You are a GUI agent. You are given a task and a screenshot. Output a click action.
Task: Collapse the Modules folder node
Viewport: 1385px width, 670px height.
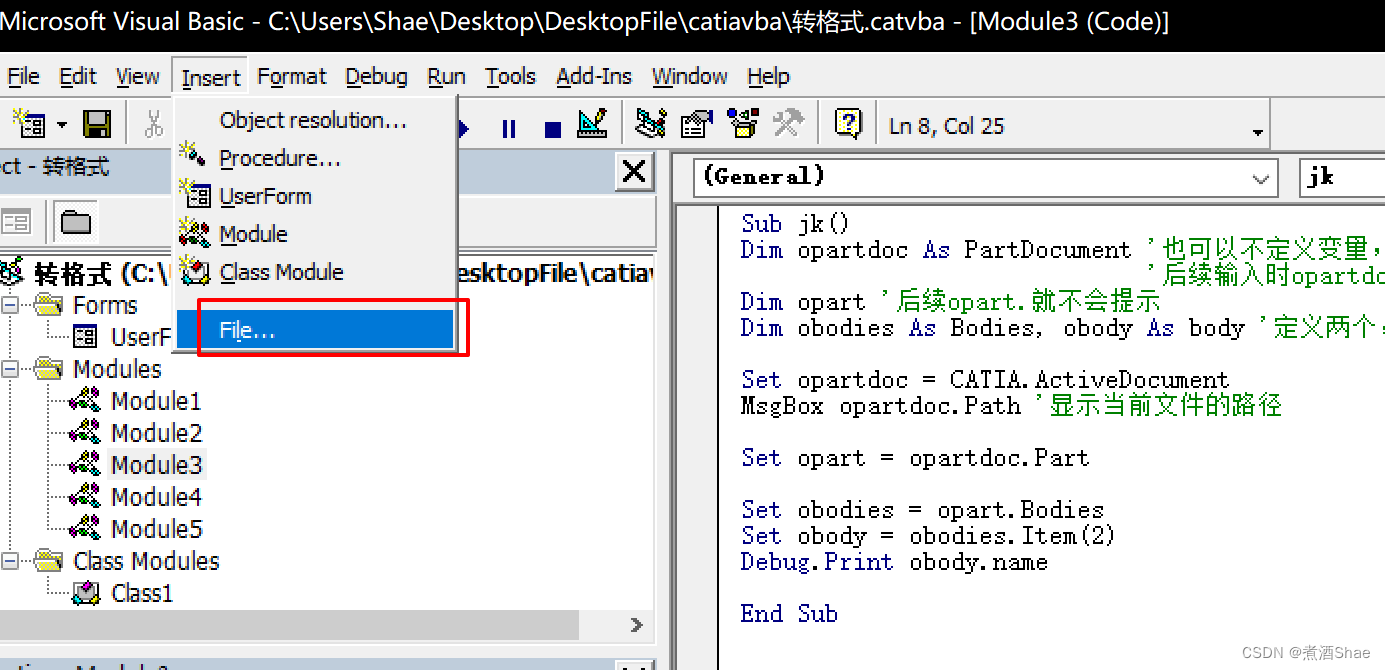point(9,369)
